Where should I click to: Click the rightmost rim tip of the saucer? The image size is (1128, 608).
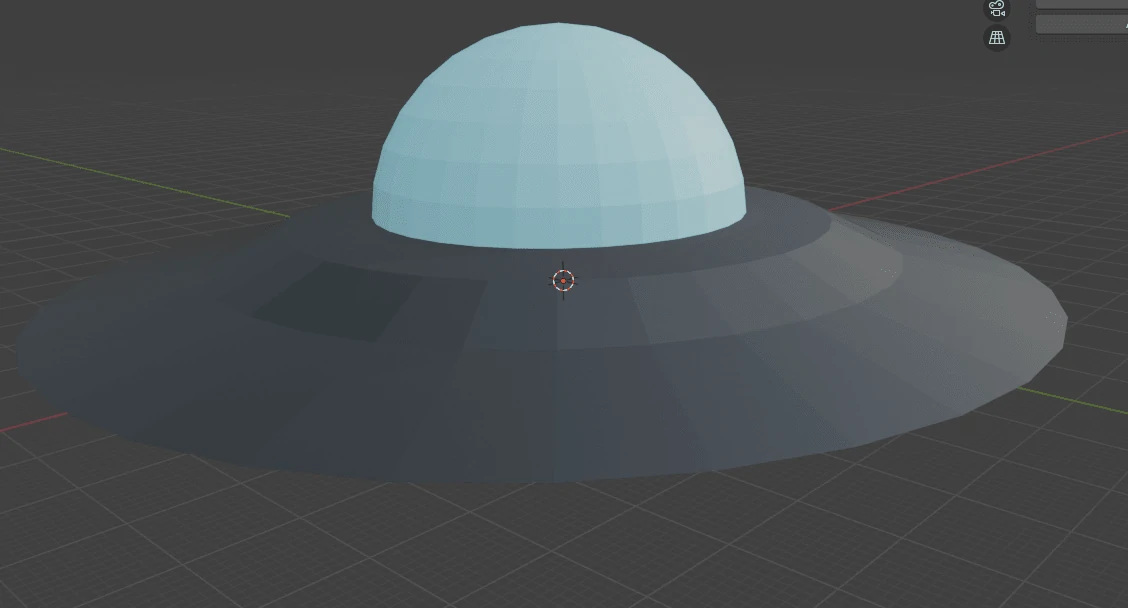[x=1064, y=322]
